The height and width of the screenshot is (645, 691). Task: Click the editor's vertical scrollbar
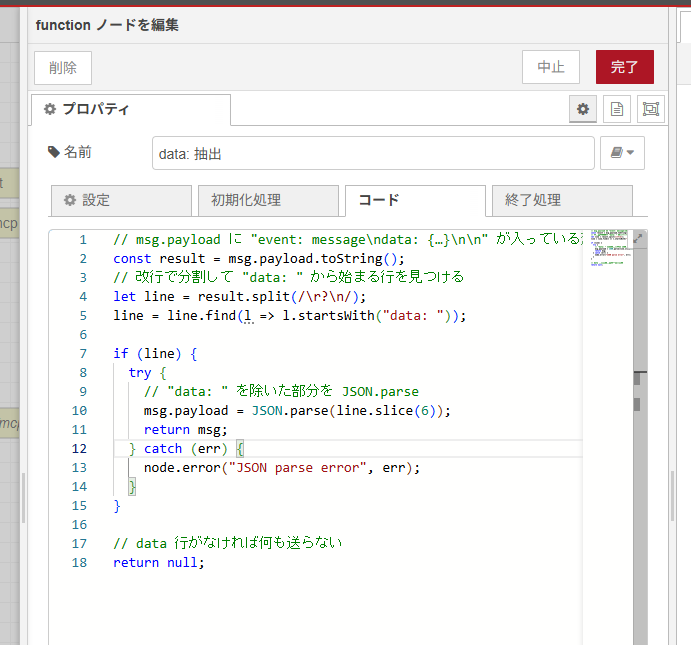tap(638, 400)
